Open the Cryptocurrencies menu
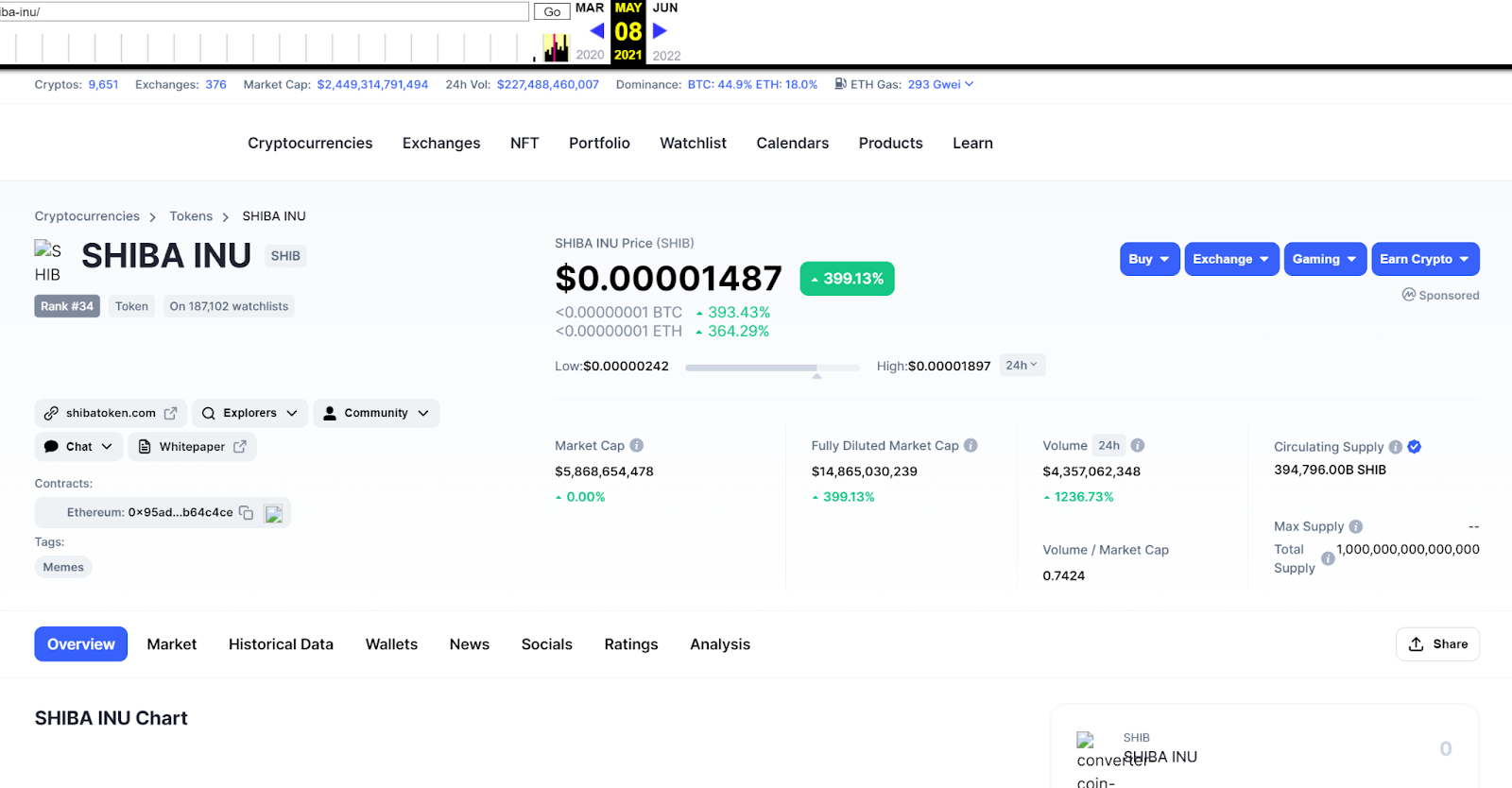This screenshot has width=1512, height=788. (310, 143)
